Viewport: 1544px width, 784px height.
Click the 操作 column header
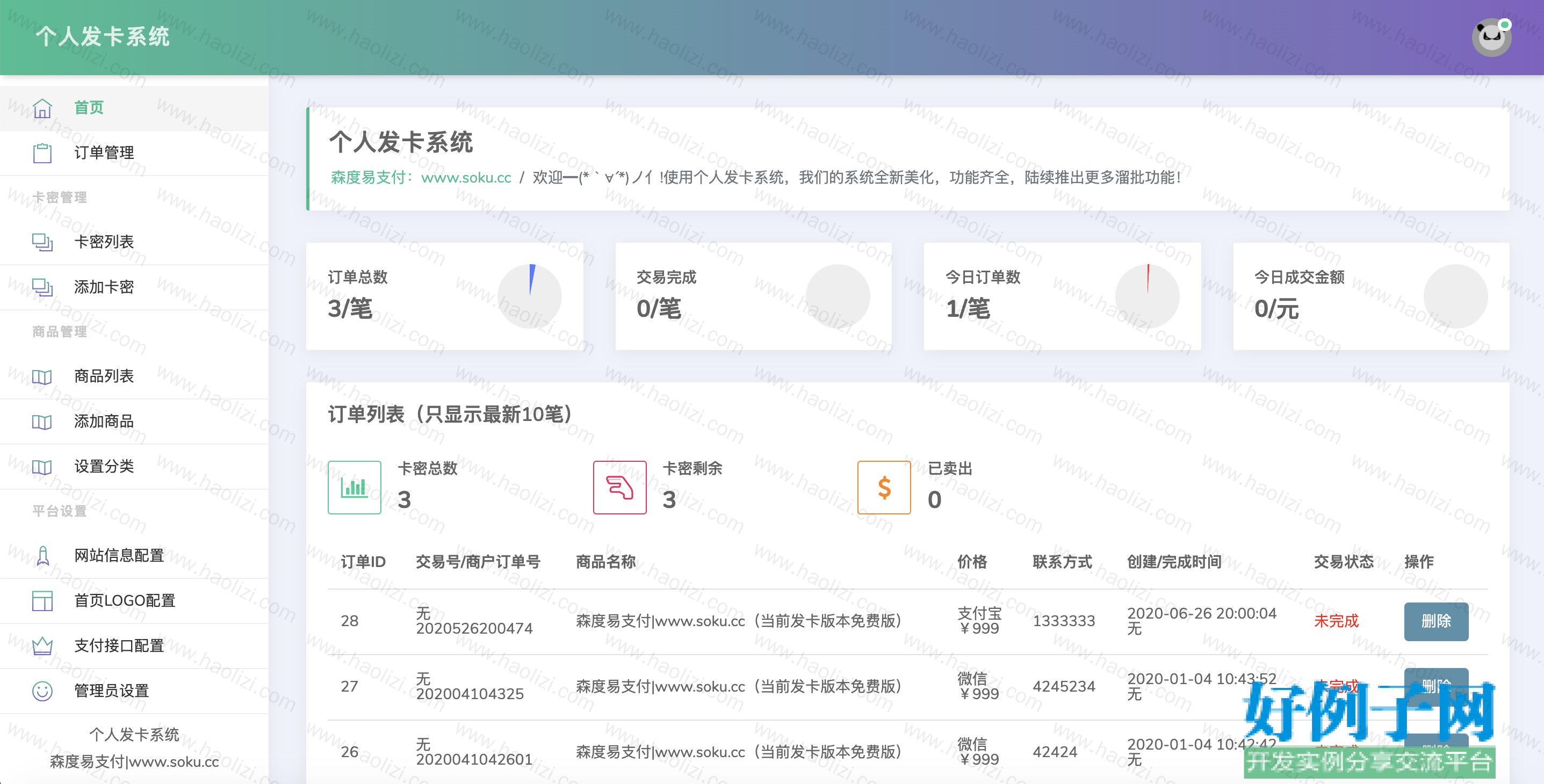click(1419, 562)
